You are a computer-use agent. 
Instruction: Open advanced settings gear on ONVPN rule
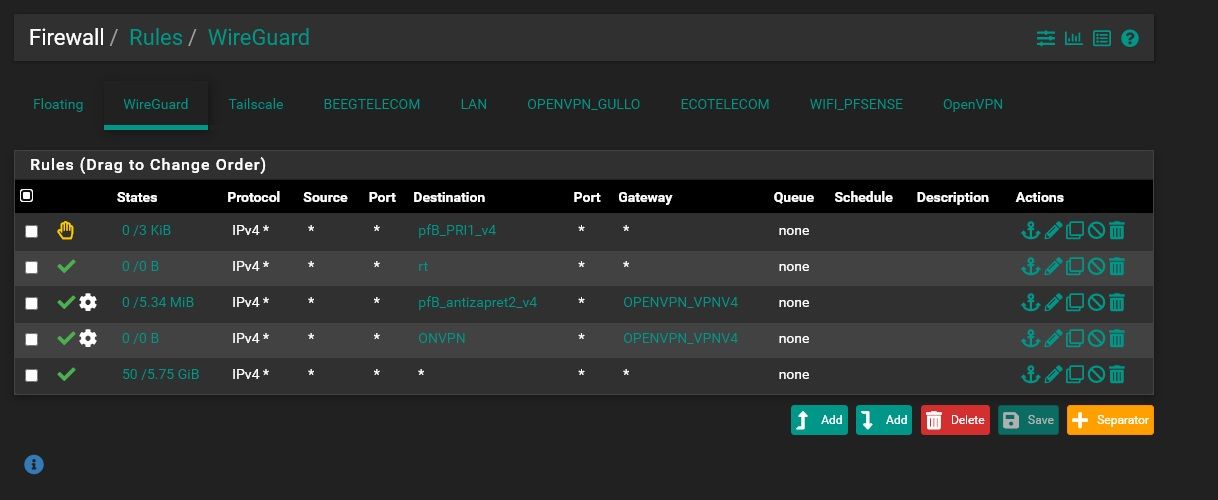(x=88, y=339)
